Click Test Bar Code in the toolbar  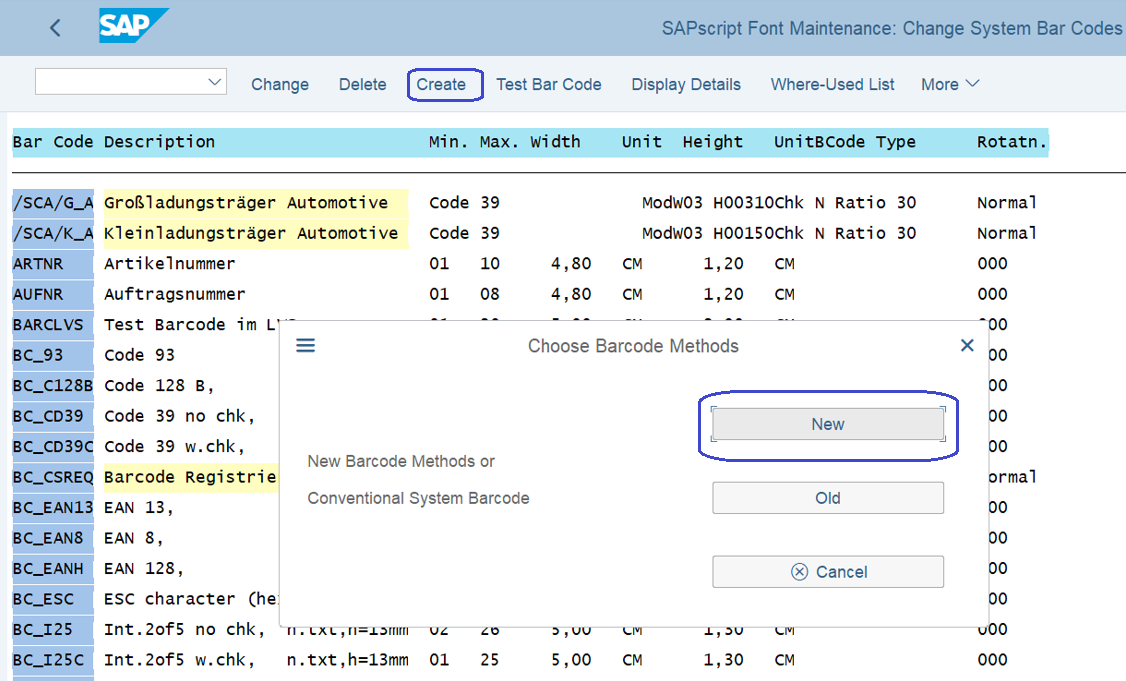click(x=548, y=85)
